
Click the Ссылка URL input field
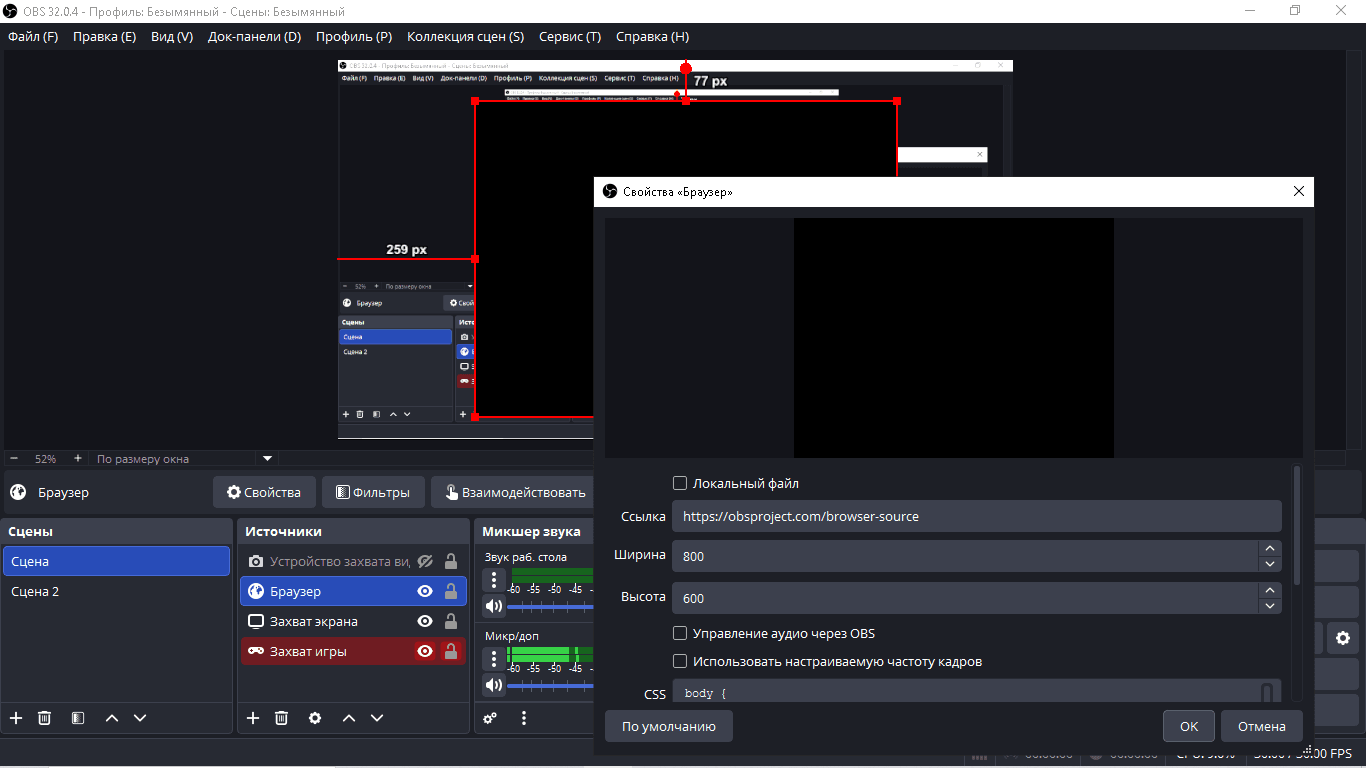coord(976,516)
